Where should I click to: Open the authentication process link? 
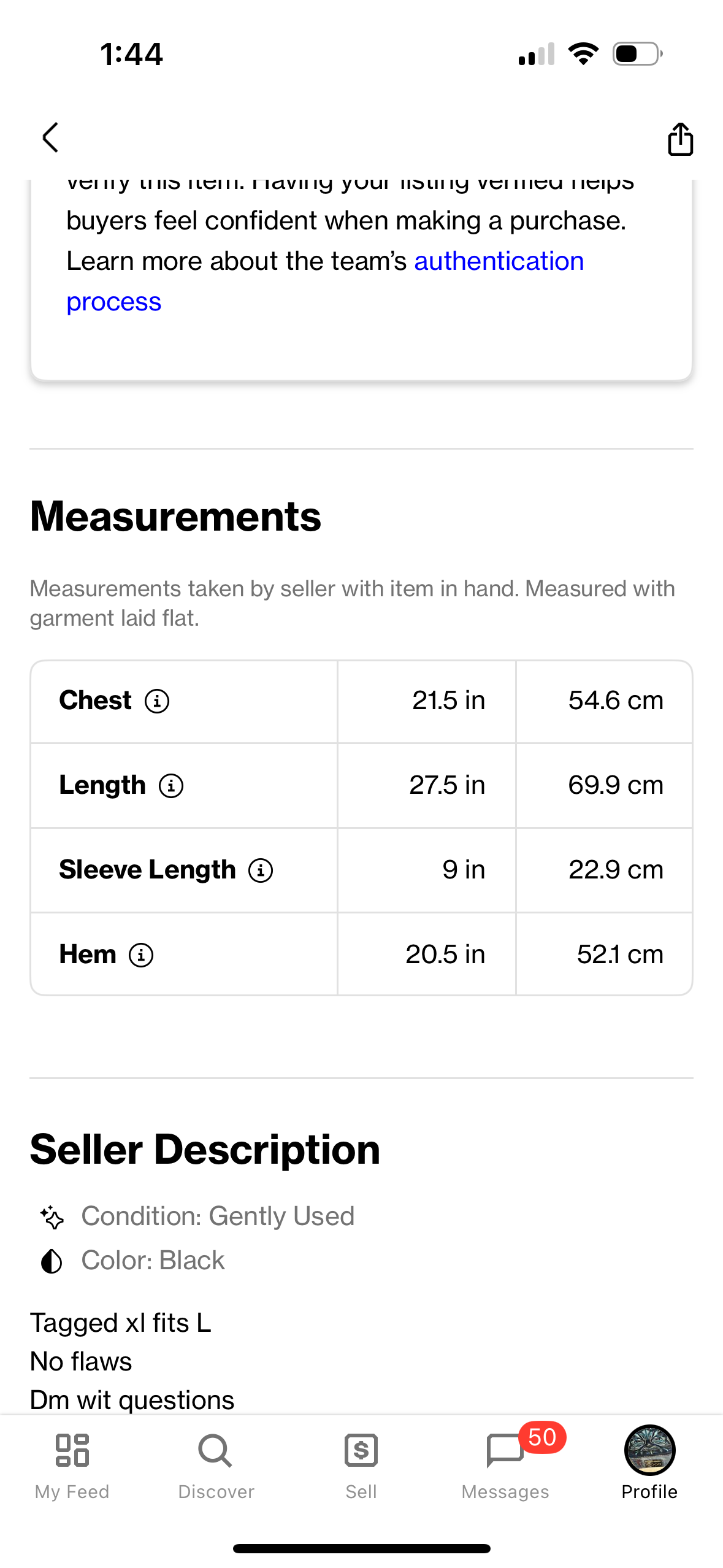pyautogui.click(x=325, y=281)
